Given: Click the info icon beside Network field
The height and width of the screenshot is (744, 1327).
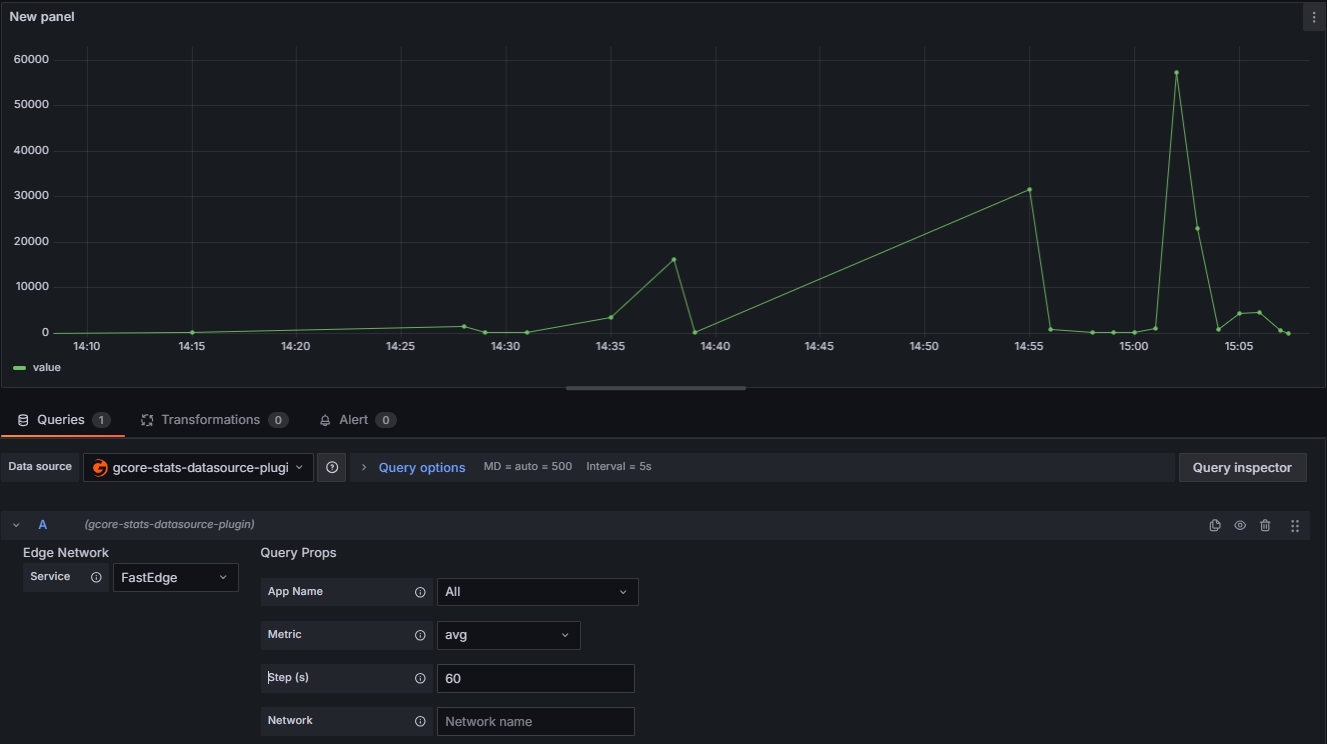Looking at the screenshot, I should 419,721.
